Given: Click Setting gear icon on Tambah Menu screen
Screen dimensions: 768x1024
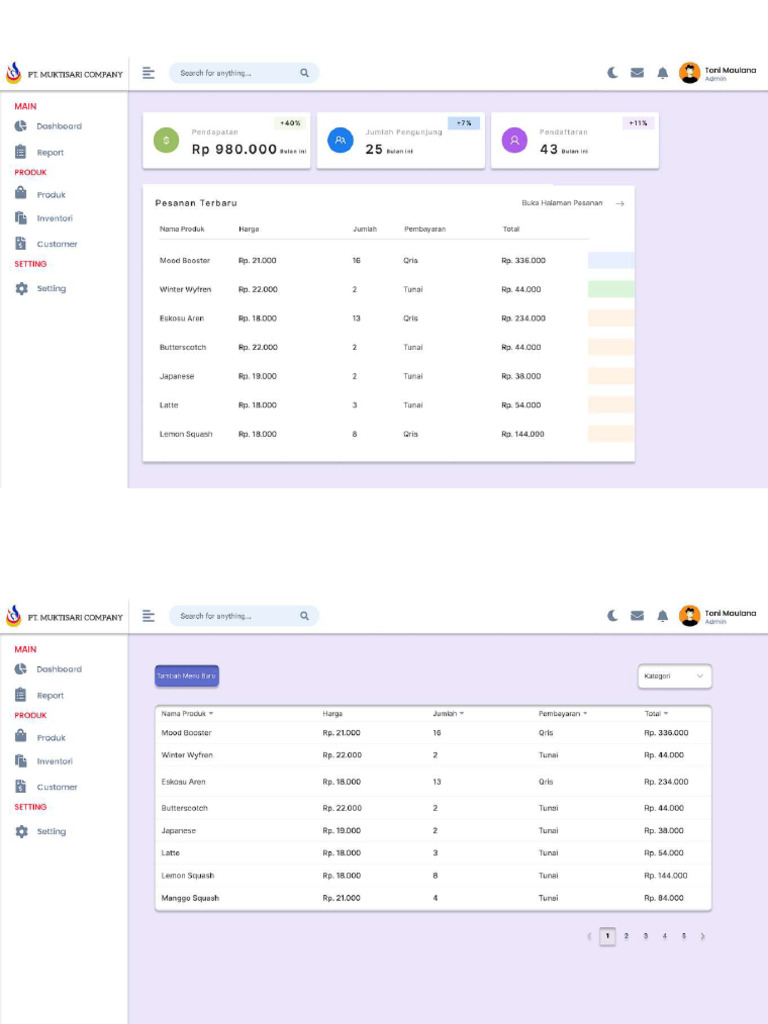Looking at the screenshot, I should point(22,831).
